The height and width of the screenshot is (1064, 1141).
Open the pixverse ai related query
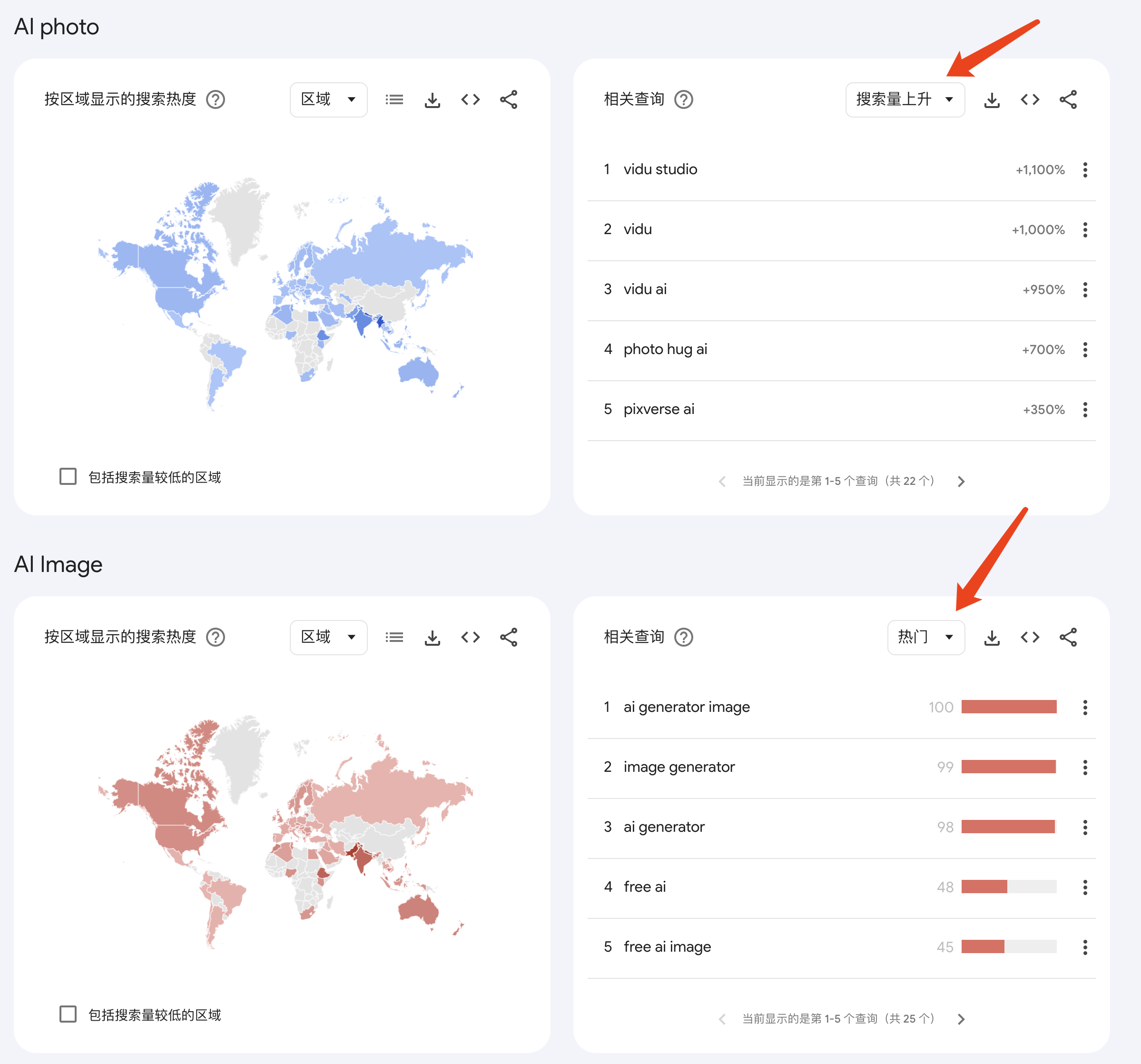click(659, 409)
